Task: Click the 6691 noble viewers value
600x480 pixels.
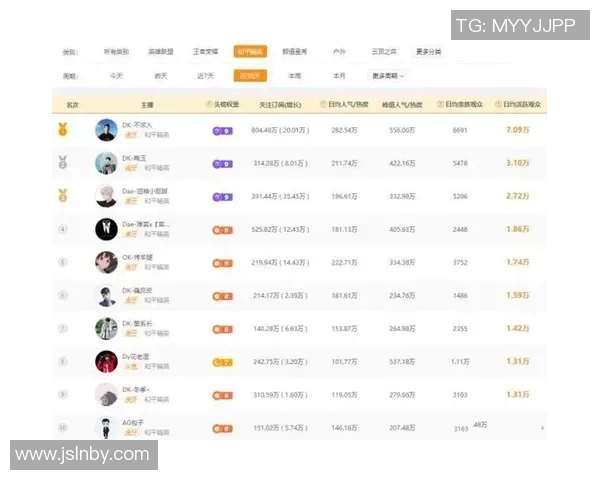Action: click(460, 130)
